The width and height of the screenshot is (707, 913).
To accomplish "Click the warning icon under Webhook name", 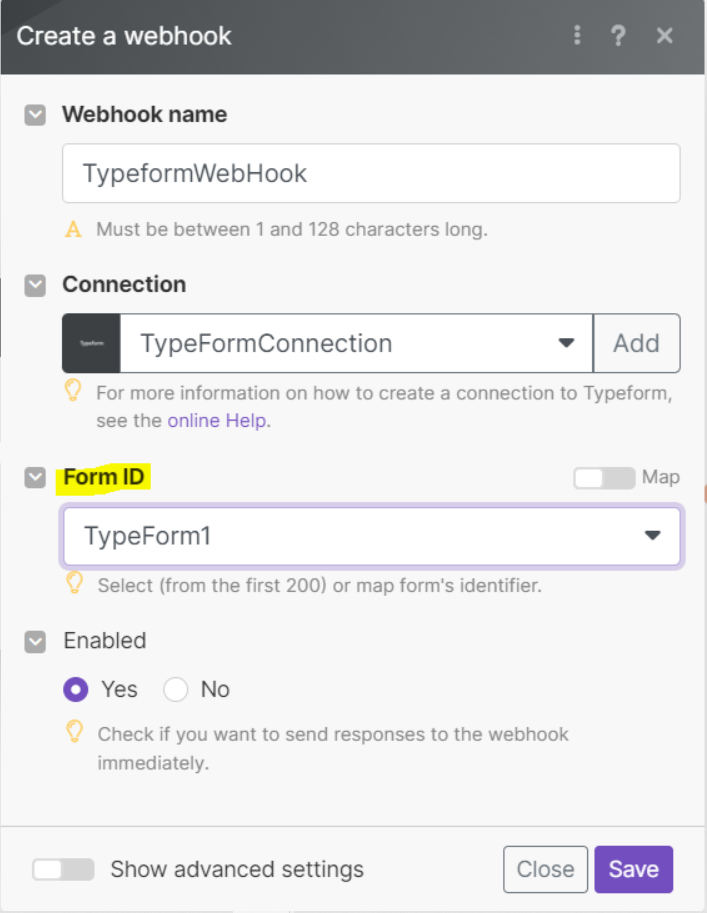I will 73,229.
